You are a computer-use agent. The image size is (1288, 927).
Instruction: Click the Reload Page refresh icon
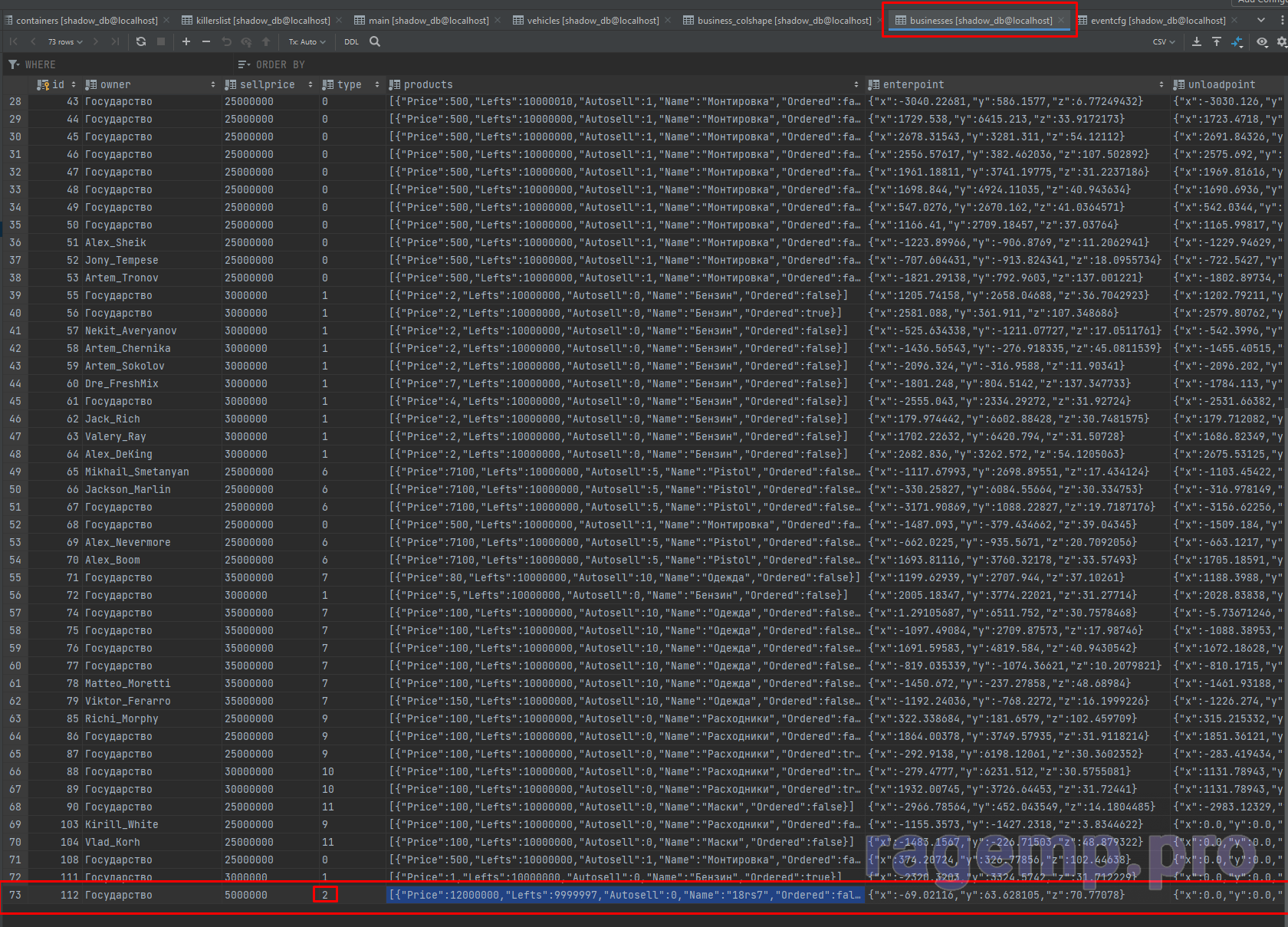pyautogui.click(x=141, y=41)
